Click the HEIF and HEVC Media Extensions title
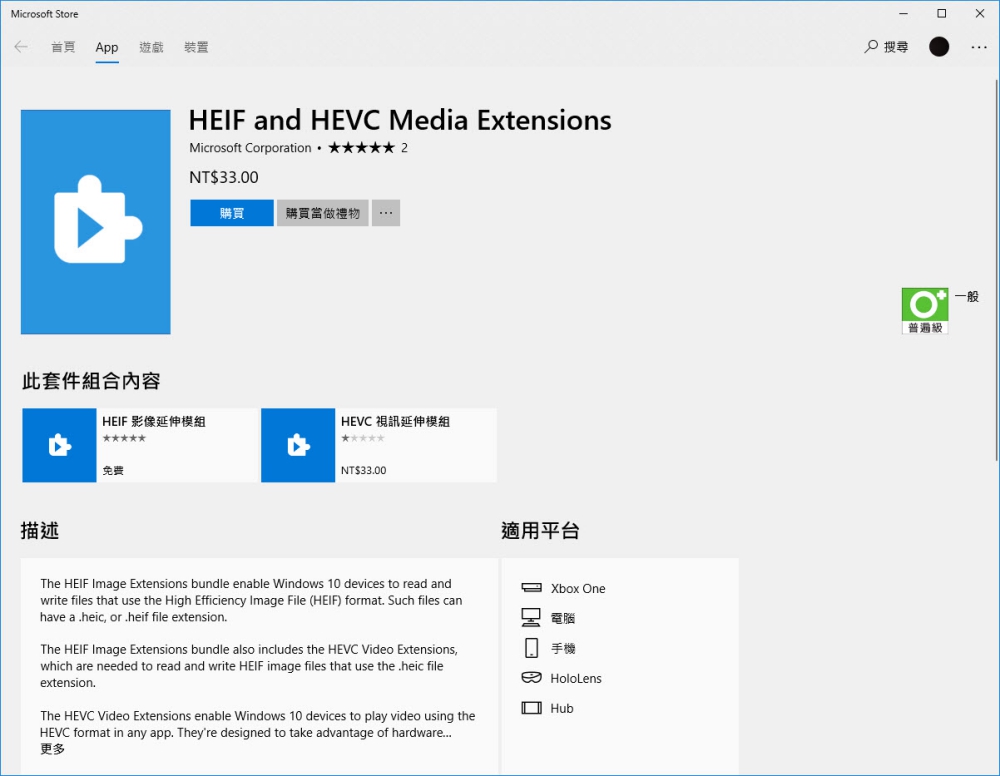This screenshot has height=776, width=1000. (400, 120)
